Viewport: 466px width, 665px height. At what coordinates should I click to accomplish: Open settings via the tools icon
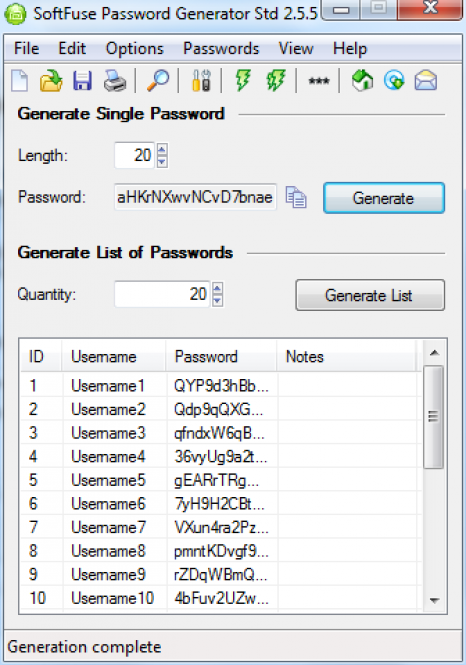point(201,81)
